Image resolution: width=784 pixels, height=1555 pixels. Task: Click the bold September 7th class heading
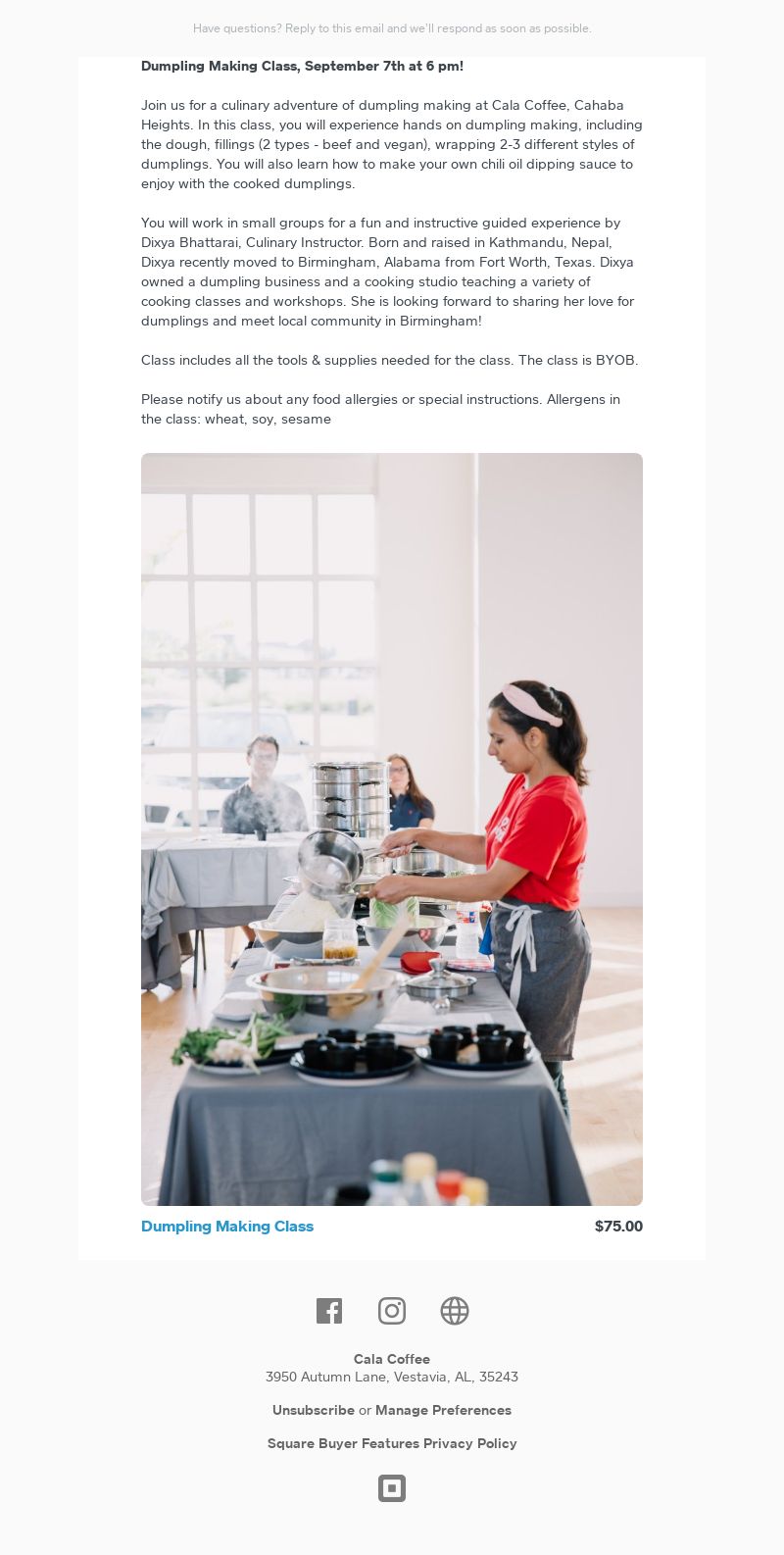302,66
